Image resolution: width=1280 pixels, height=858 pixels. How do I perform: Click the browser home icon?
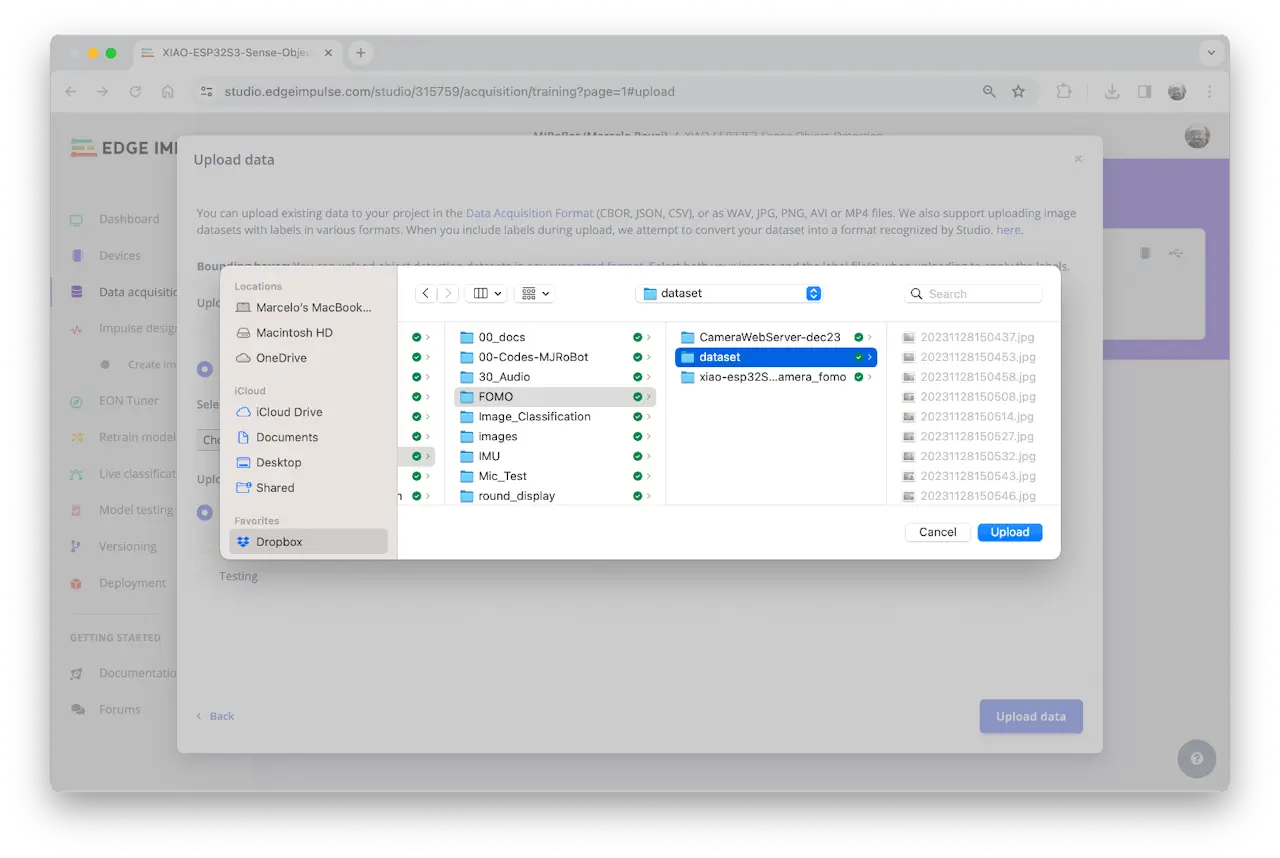[168, 91]
